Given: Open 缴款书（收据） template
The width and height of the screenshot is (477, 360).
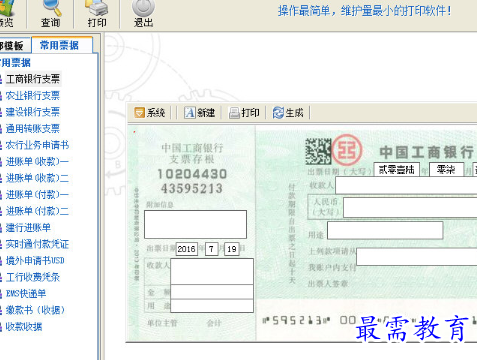Looking at the screenshot, I should (35, 310).
